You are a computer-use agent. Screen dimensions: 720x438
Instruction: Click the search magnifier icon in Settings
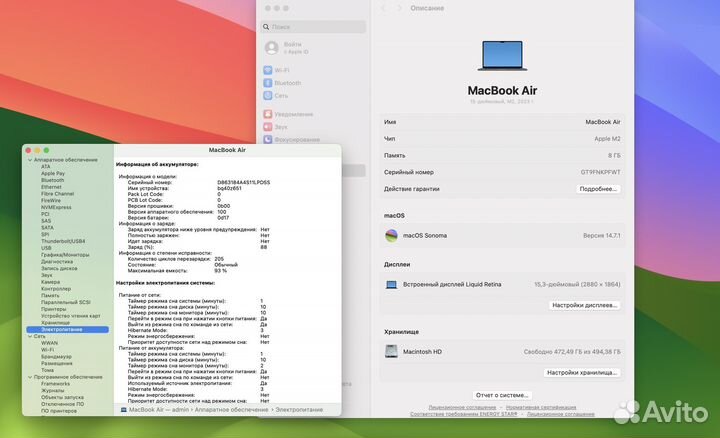[266, 27]
